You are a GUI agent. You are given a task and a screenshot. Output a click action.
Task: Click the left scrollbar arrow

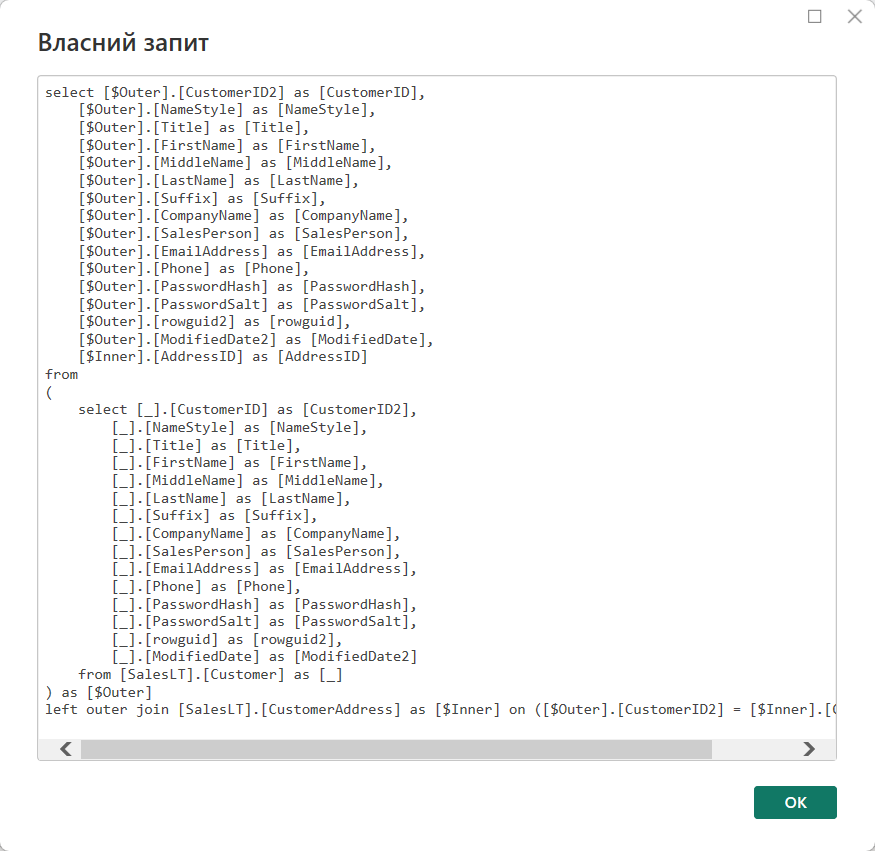click(x=64, y=748)
